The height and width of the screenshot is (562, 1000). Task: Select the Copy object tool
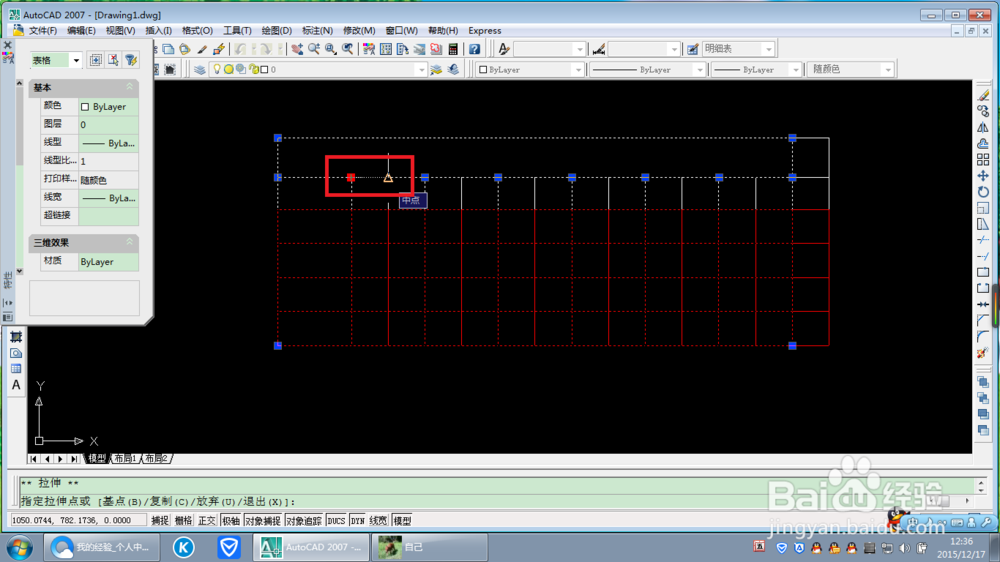pyautogui.click(x=983, y=111)
